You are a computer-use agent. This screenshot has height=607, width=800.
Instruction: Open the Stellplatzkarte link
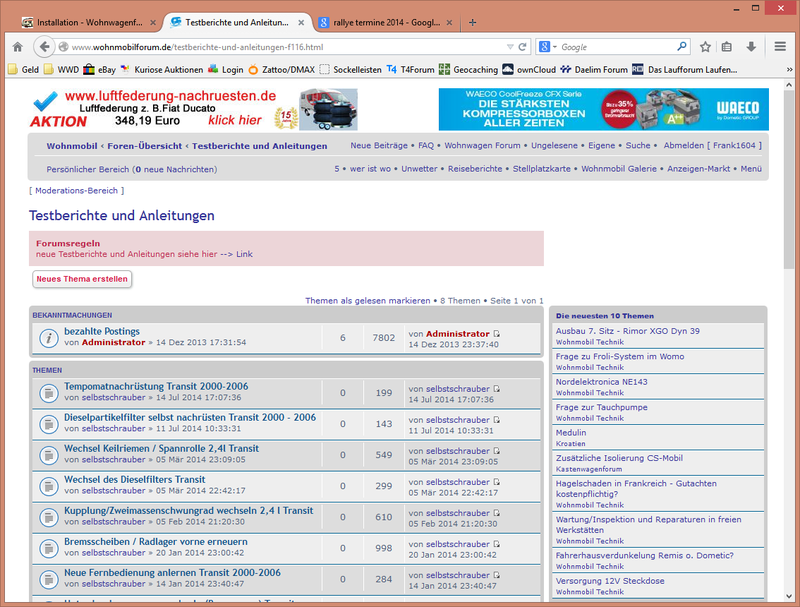coord(541,169)
